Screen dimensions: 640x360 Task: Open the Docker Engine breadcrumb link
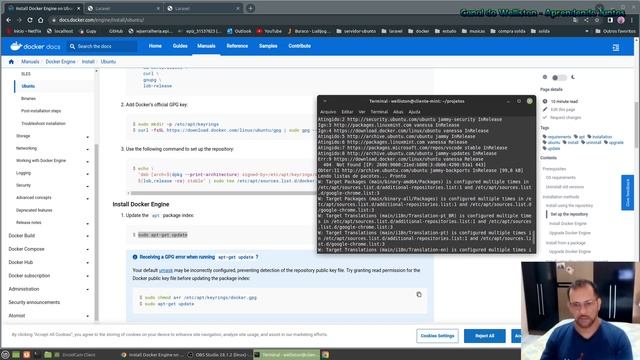[60, 62]
